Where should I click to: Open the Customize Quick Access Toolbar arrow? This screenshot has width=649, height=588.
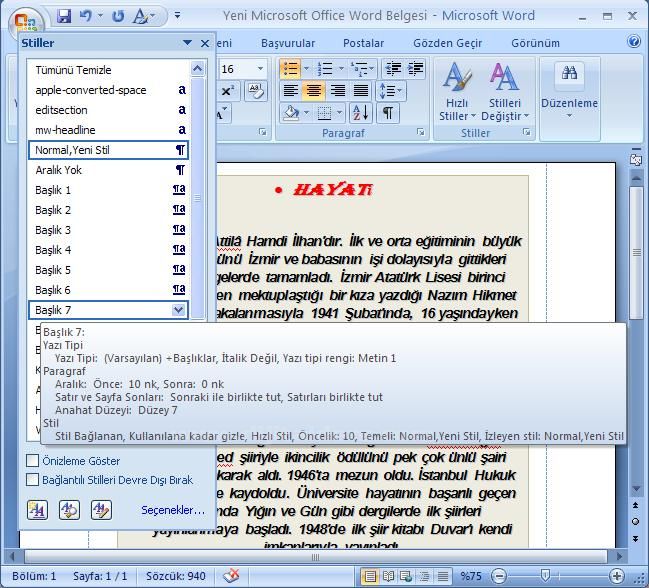[x=177, y=16]
